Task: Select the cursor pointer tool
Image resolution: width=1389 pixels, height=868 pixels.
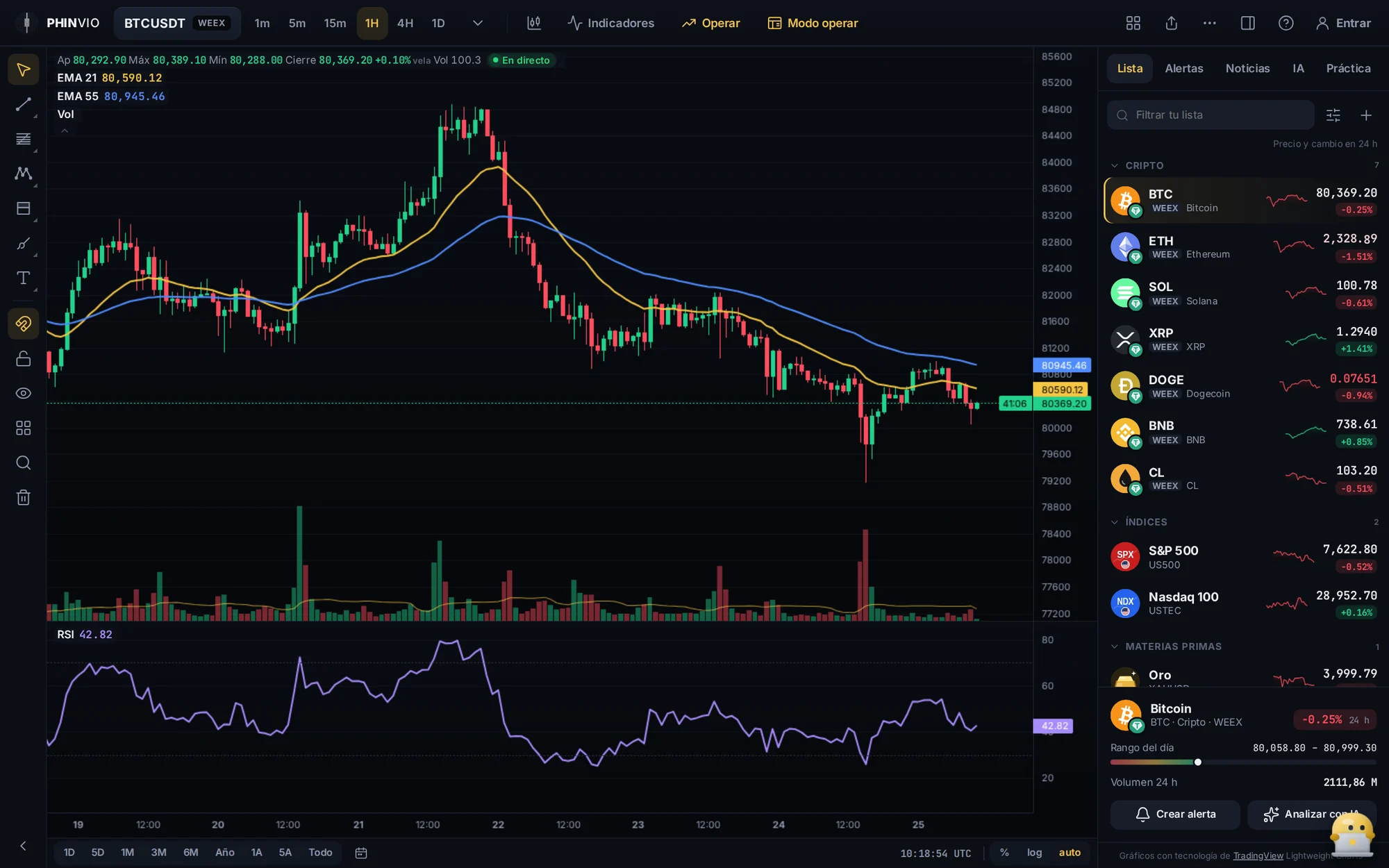Action: point(23,70)
